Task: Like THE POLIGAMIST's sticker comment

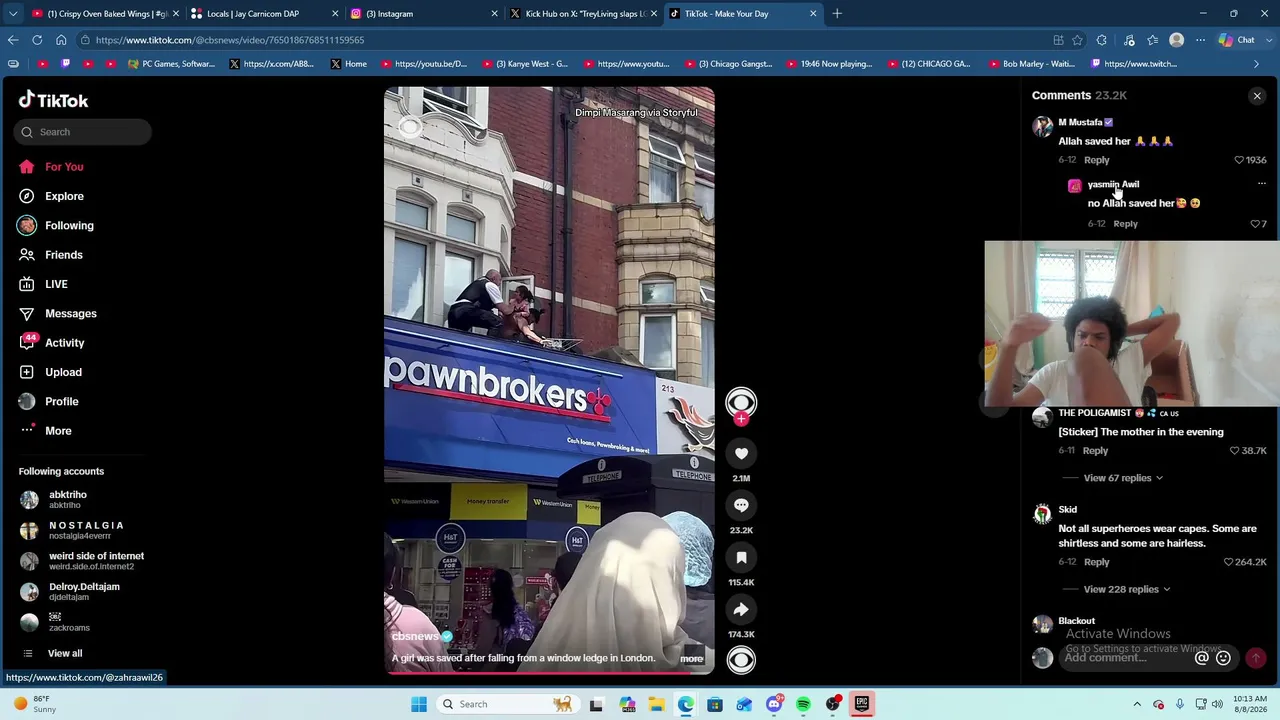Action: [x=1235, y=451]
